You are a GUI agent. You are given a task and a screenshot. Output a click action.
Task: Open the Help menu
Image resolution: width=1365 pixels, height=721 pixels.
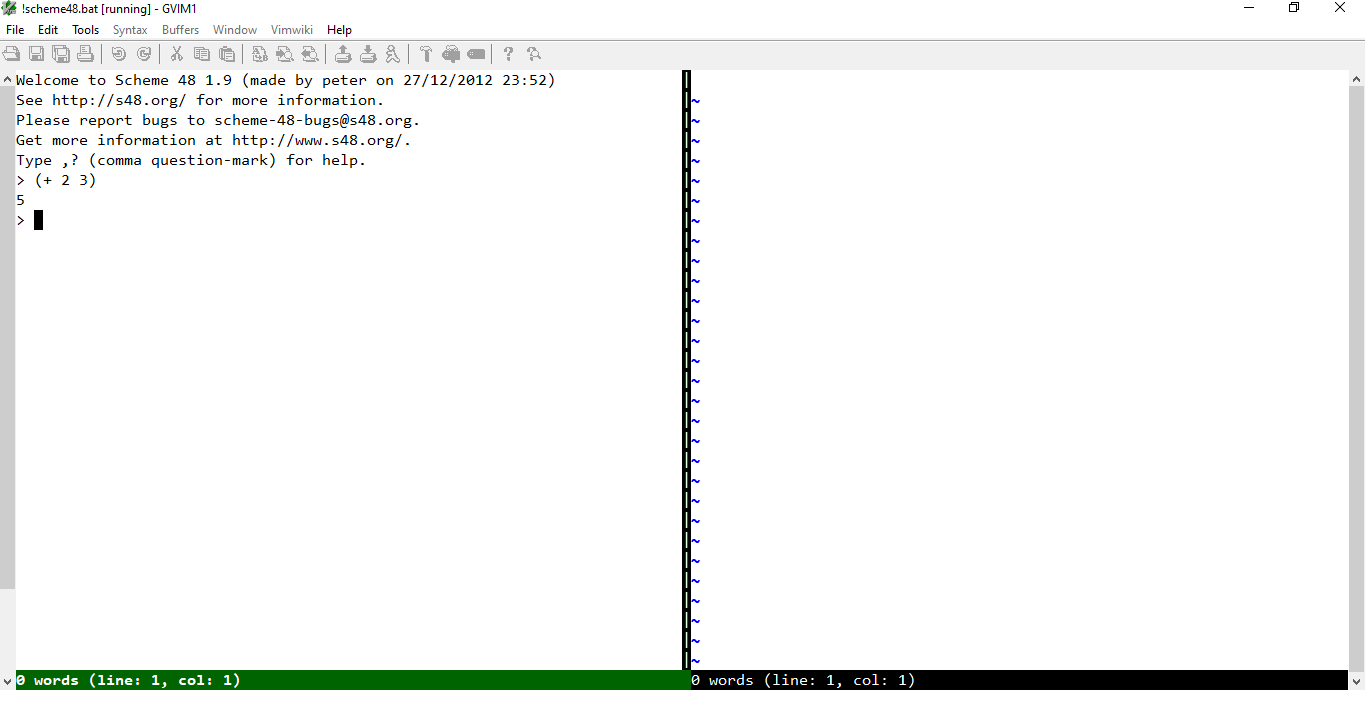pos(340,30)
